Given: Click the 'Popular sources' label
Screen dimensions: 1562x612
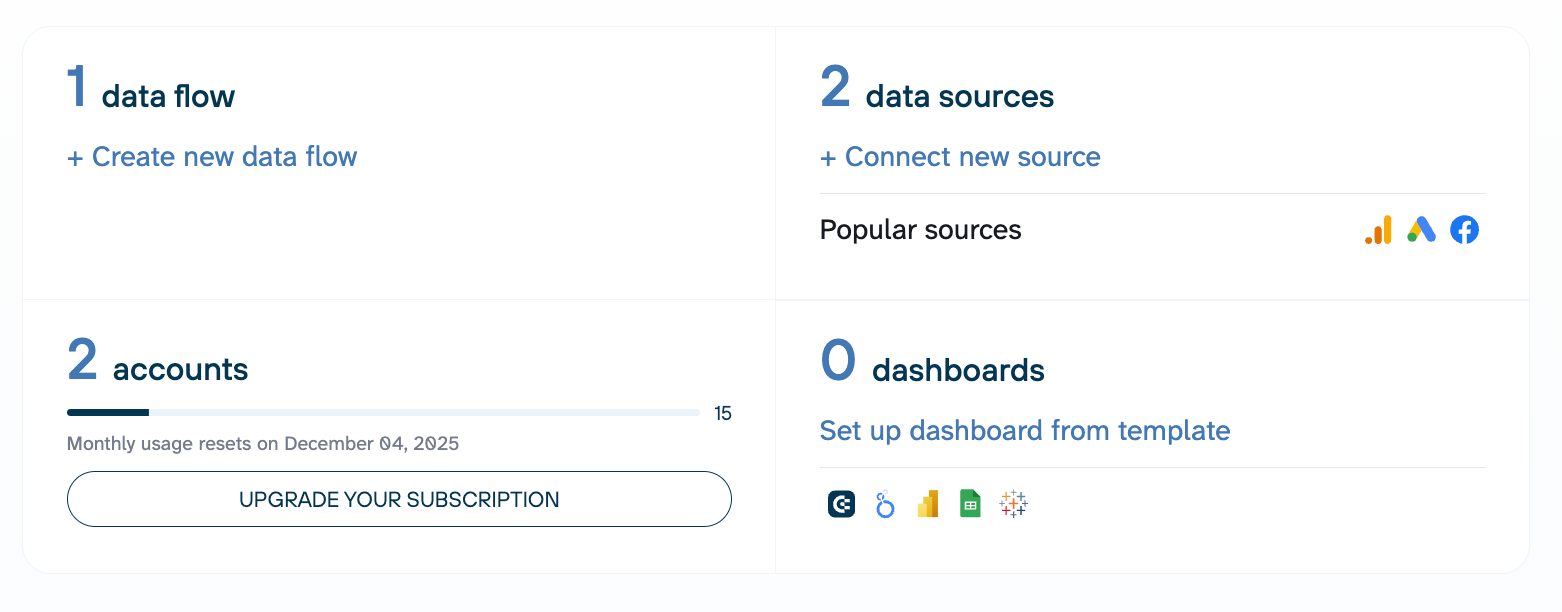Looking at the screenshot, I should coord(920,230).
